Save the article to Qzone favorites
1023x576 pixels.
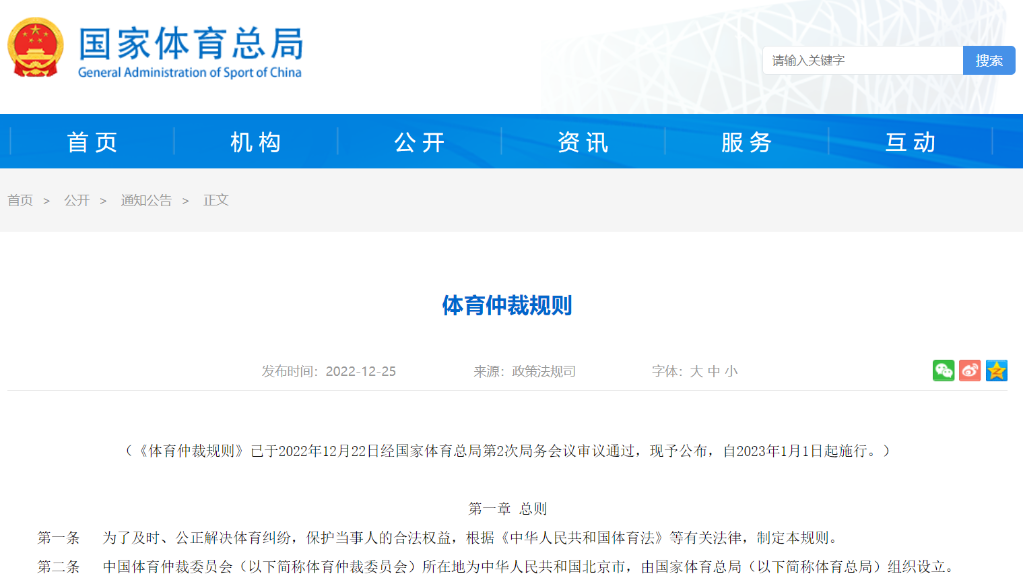point(995,370)
